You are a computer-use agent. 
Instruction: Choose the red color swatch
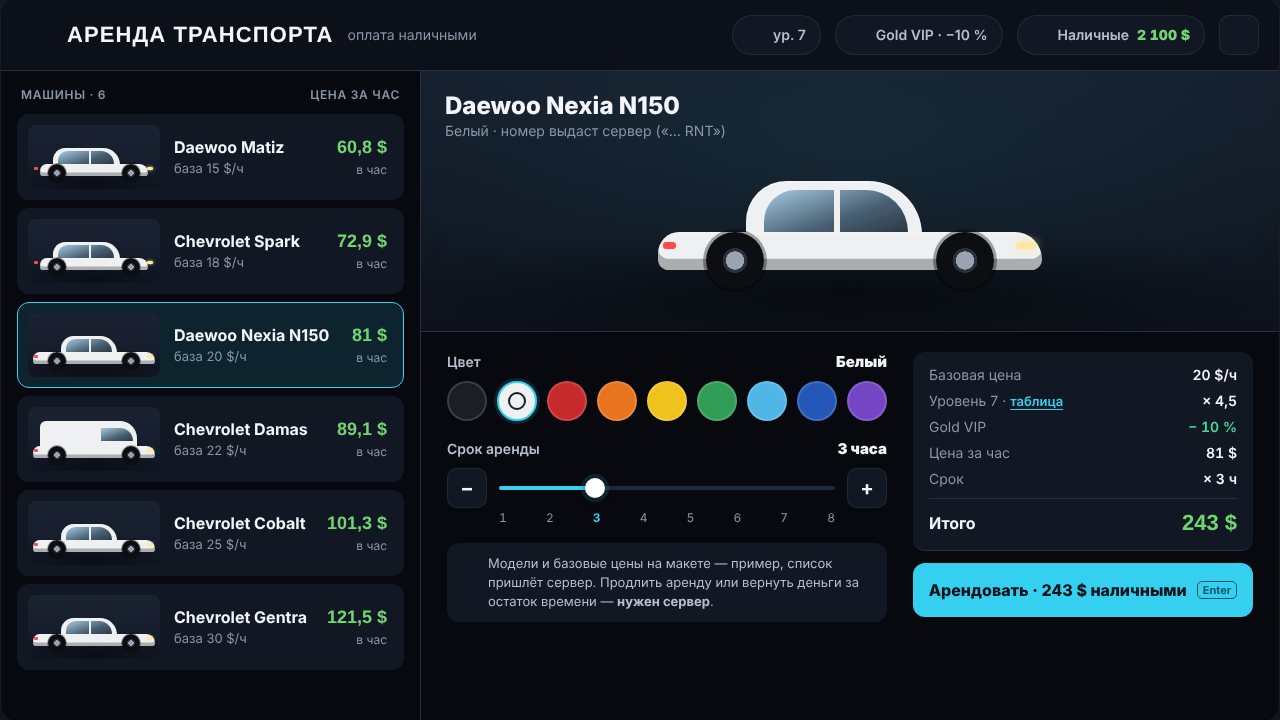[567, 401]
